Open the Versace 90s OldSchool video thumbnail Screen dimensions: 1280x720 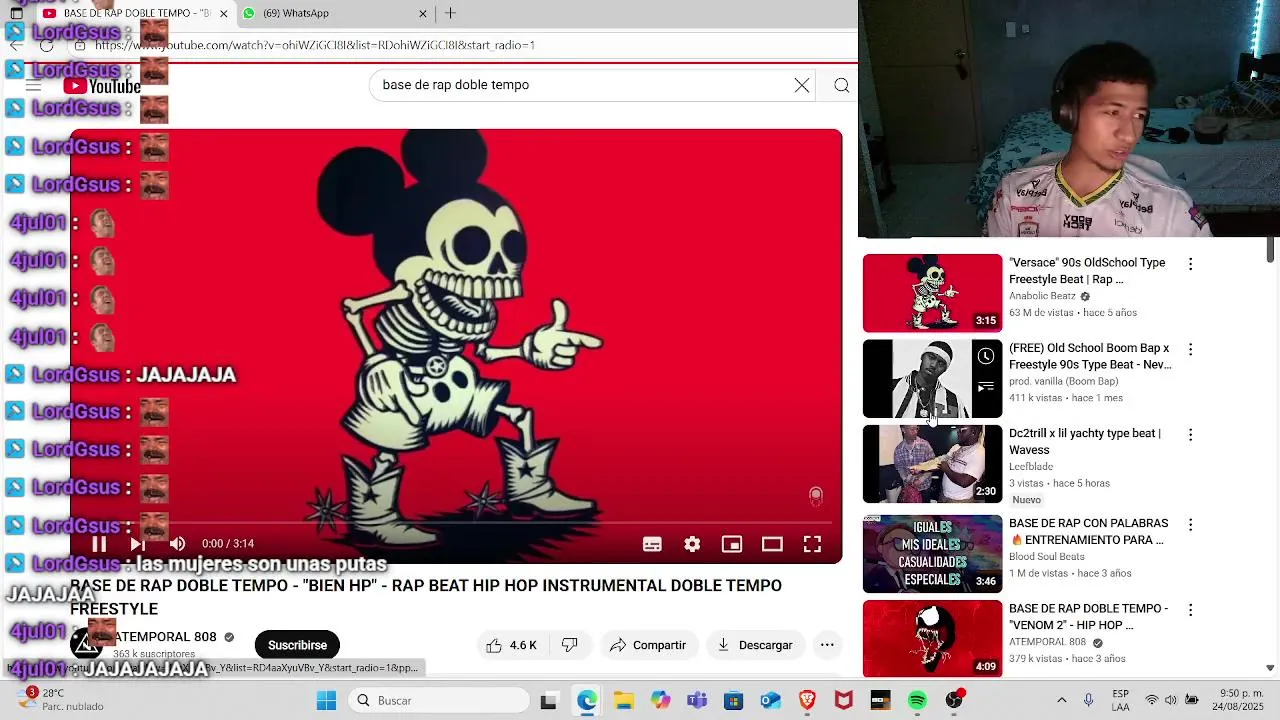pos(932,293)
